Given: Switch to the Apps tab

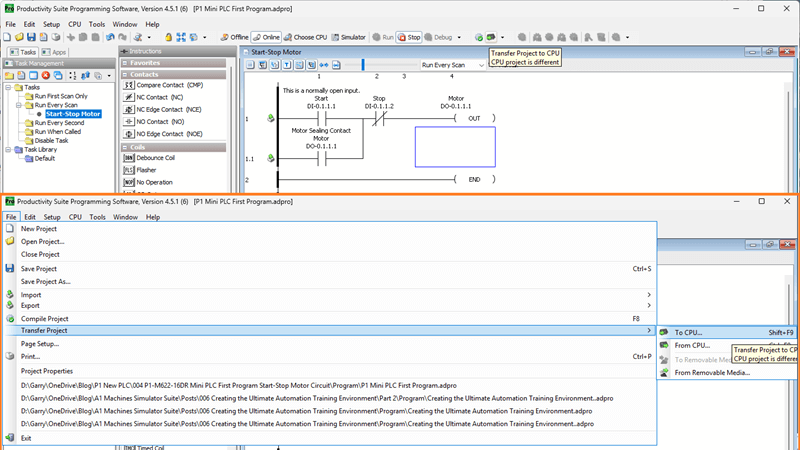Looking at the screenshot, I should click(55, 51).
